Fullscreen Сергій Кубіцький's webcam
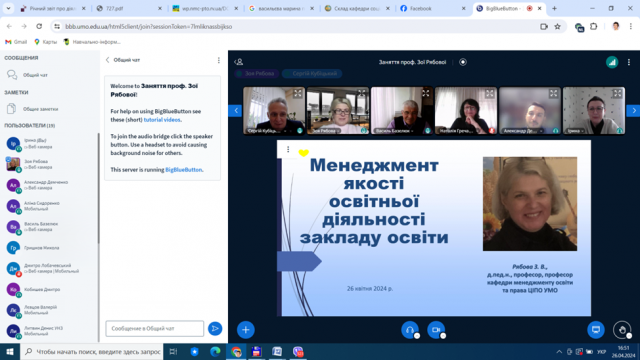Screen dimensions: 640x360 [x=298, y=93]
